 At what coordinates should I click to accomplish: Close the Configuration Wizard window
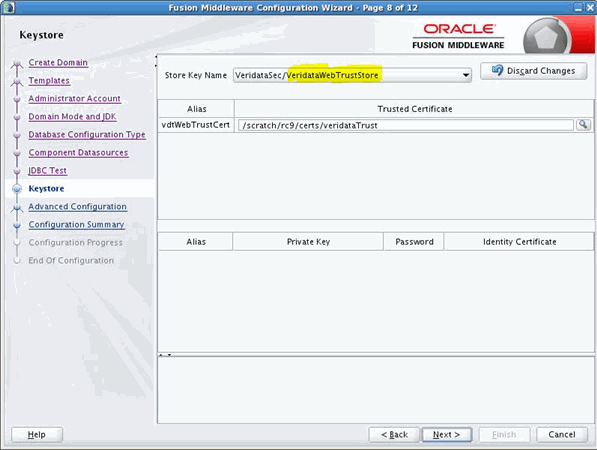(x=591, y=7)
